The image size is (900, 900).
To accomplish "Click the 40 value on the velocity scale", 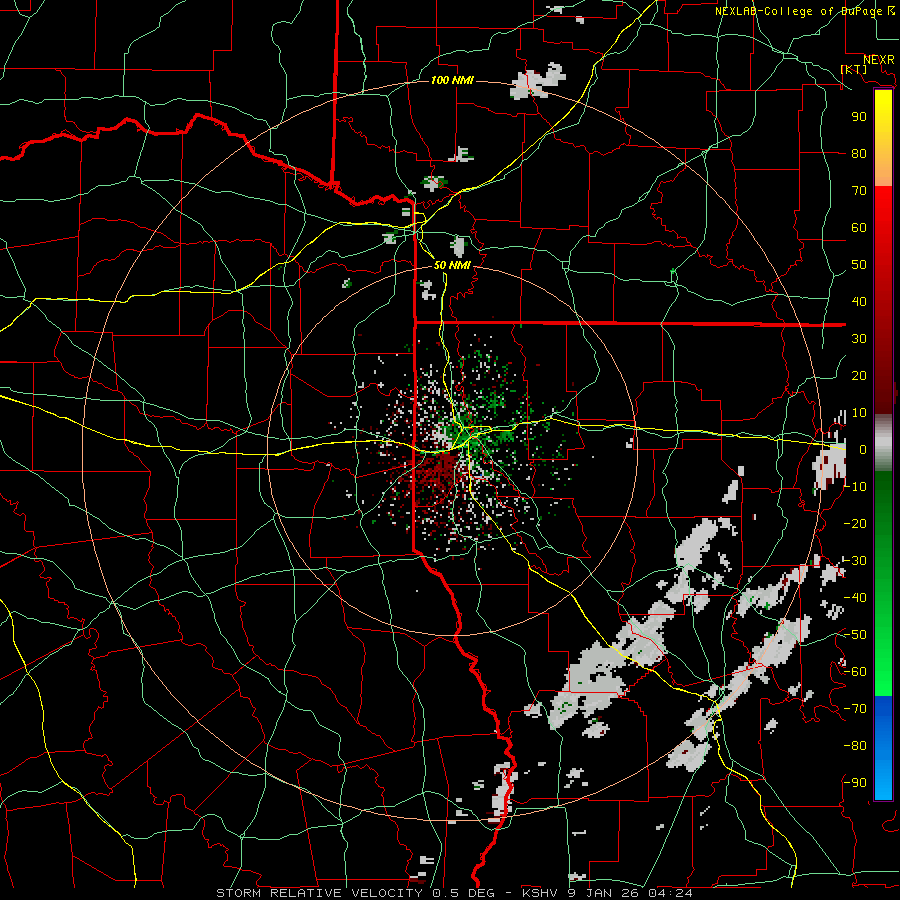I will click(859, 301).
